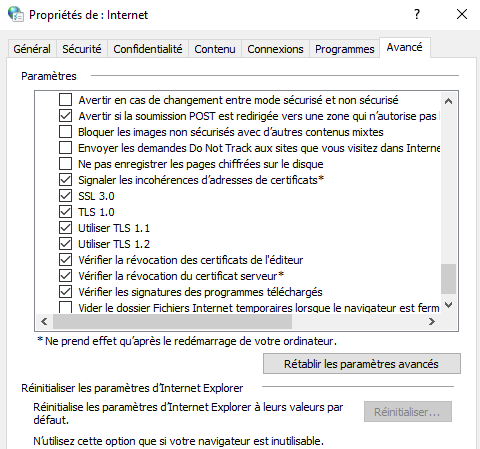Screen dimensions: 480x449
Task: Select the Connexions tab
Action: pos(275,49)
